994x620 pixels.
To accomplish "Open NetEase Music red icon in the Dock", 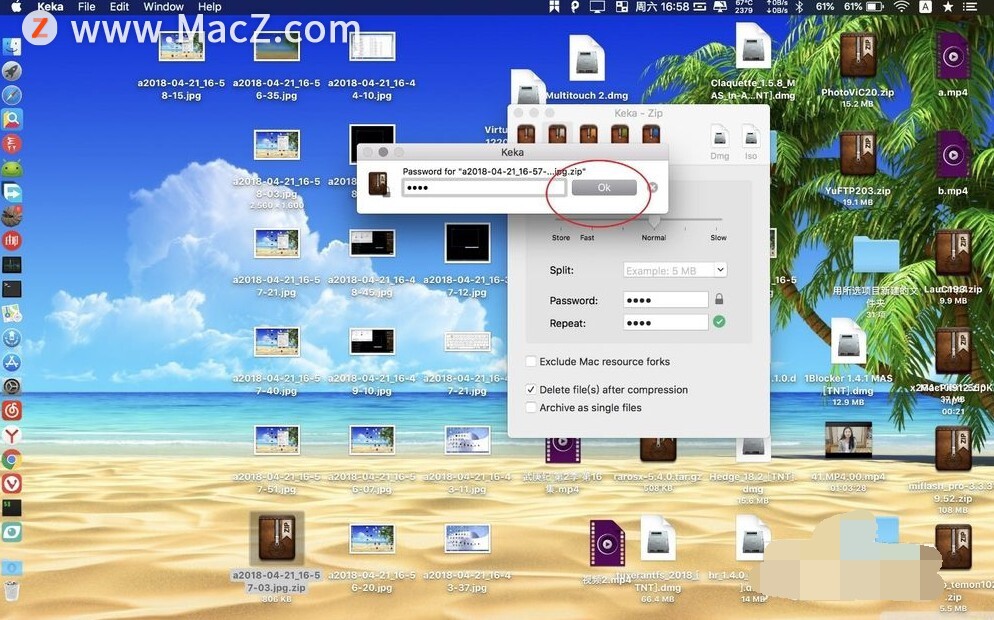I will tap(12, 410).
